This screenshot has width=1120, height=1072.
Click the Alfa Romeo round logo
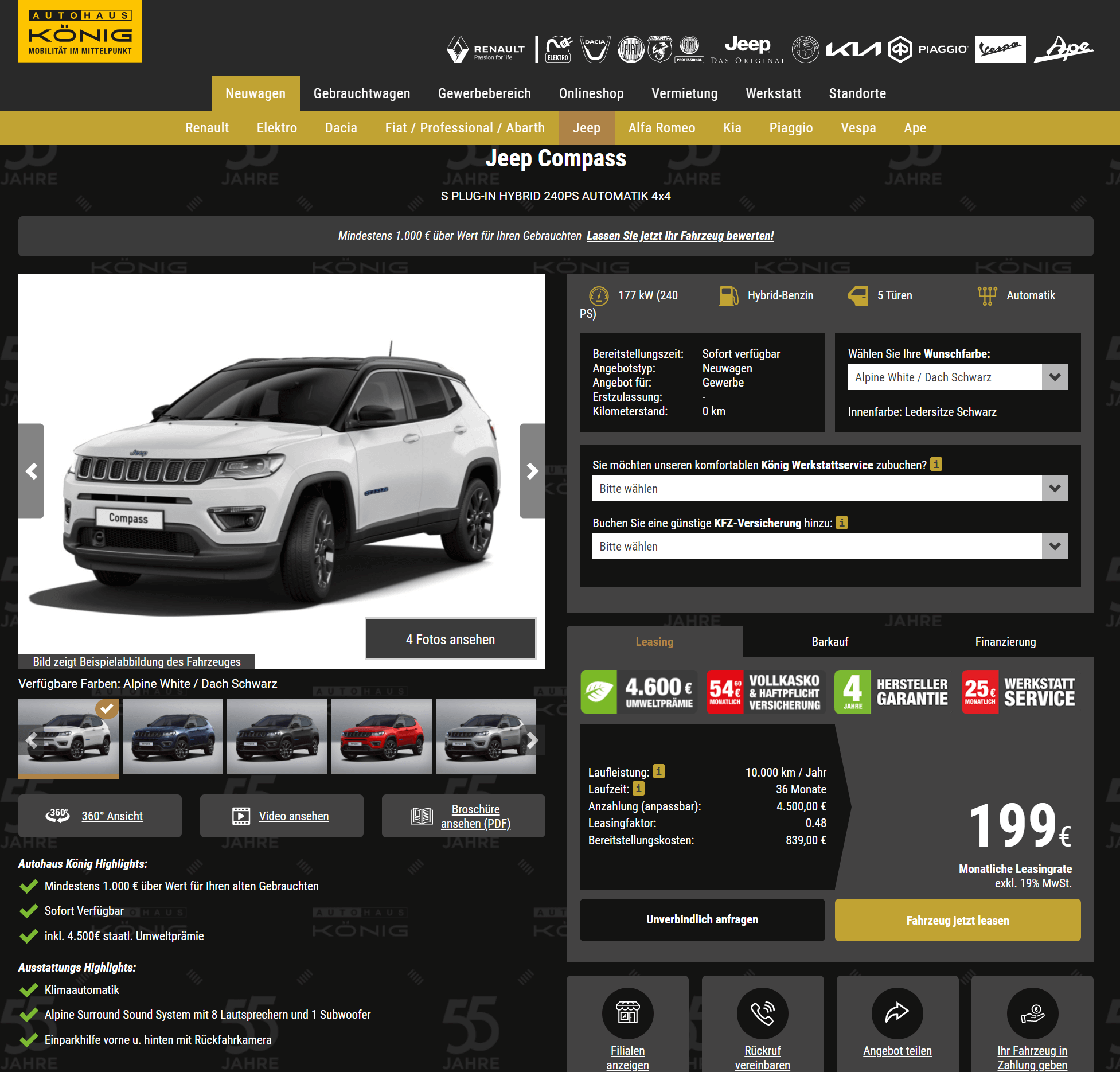(806, 49)
